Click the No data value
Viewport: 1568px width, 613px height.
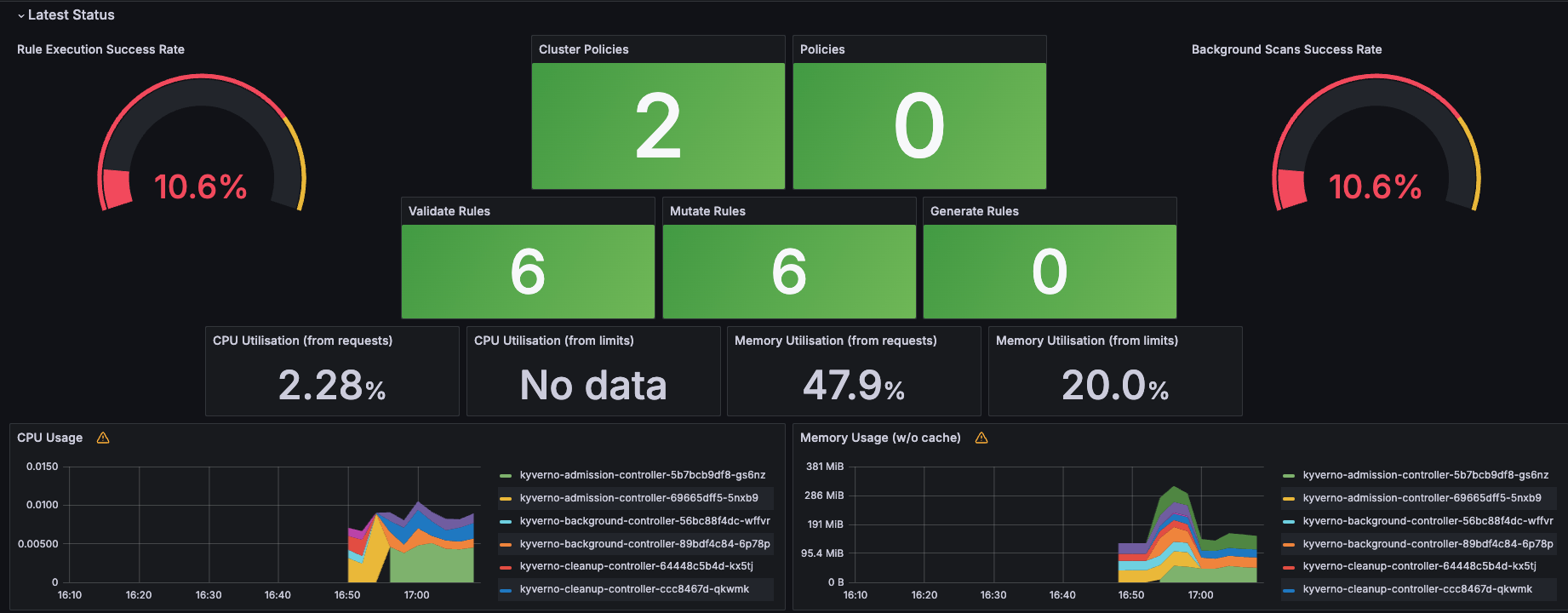tap(593, 385)
